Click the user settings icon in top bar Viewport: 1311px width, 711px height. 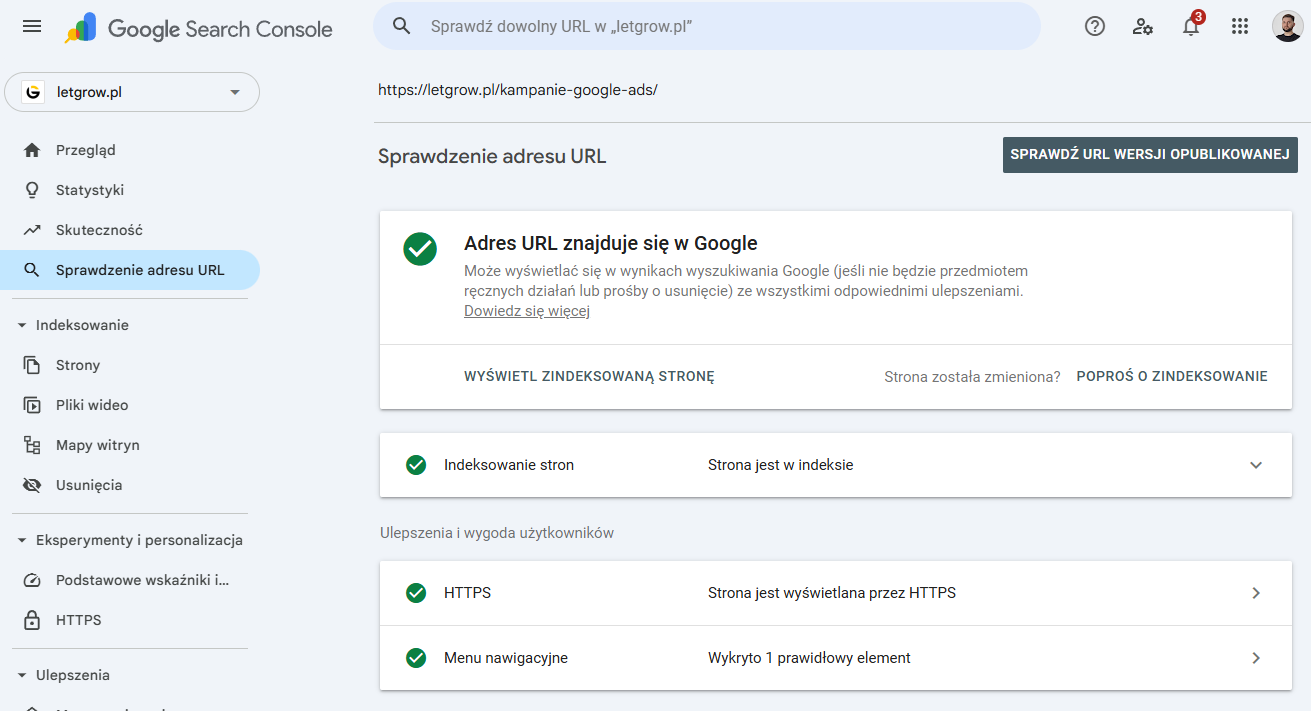(1142, 27)
